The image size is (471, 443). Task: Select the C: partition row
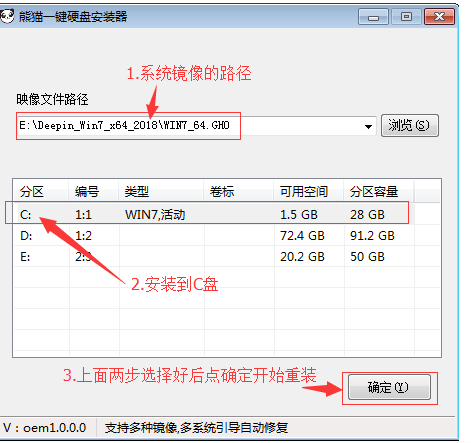pos(214,214)
